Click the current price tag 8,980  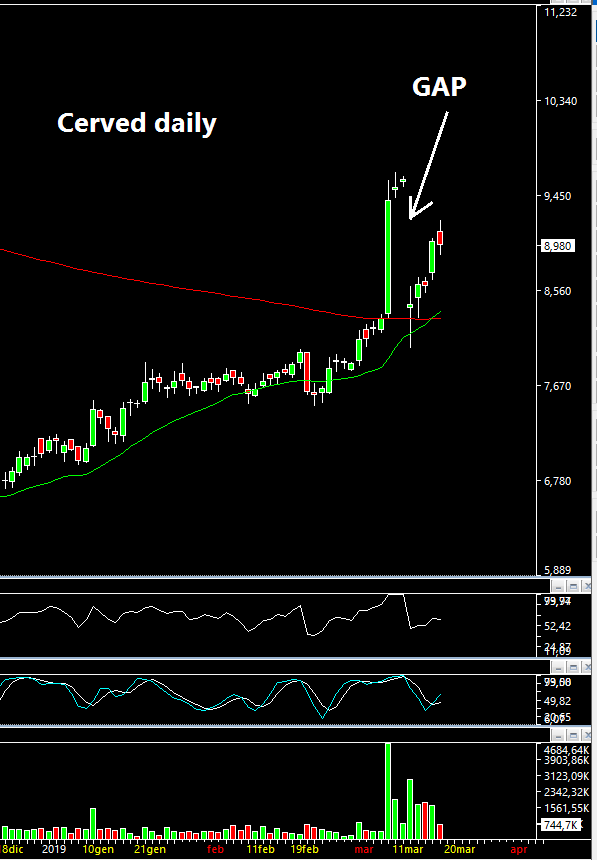(x=557, y=246)
